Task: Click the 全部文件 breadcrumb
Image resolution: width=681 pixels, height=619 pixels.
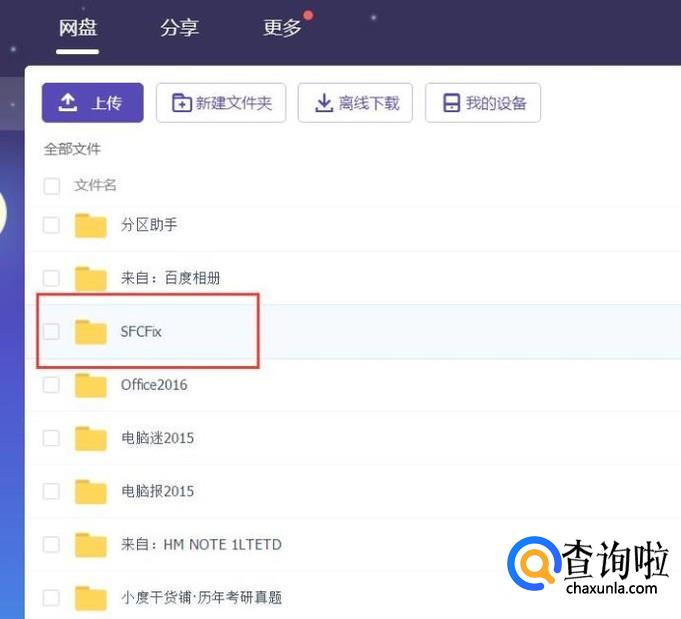Action: click(72, 149)
